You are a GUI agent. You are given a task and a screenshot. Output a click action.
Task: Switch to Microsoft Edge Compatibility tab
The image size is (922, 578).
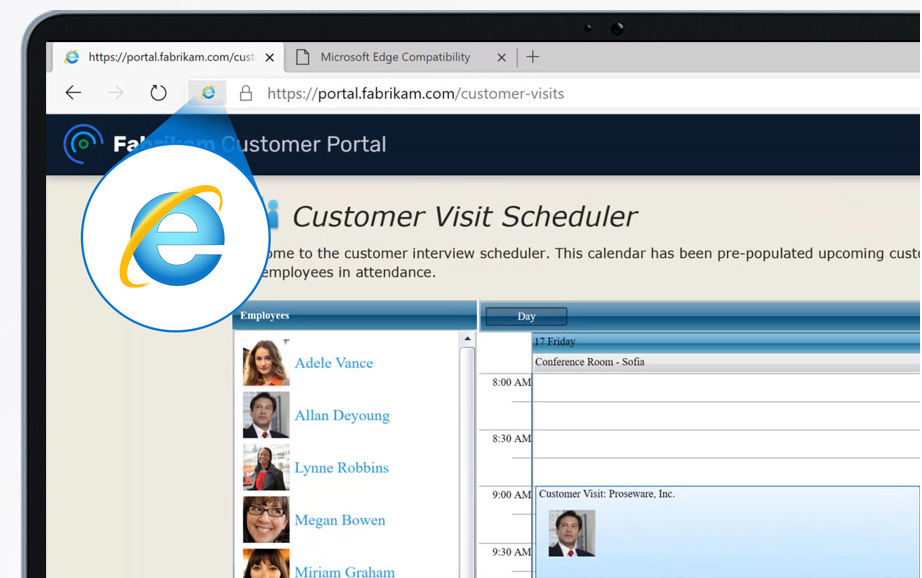[400, 57]
